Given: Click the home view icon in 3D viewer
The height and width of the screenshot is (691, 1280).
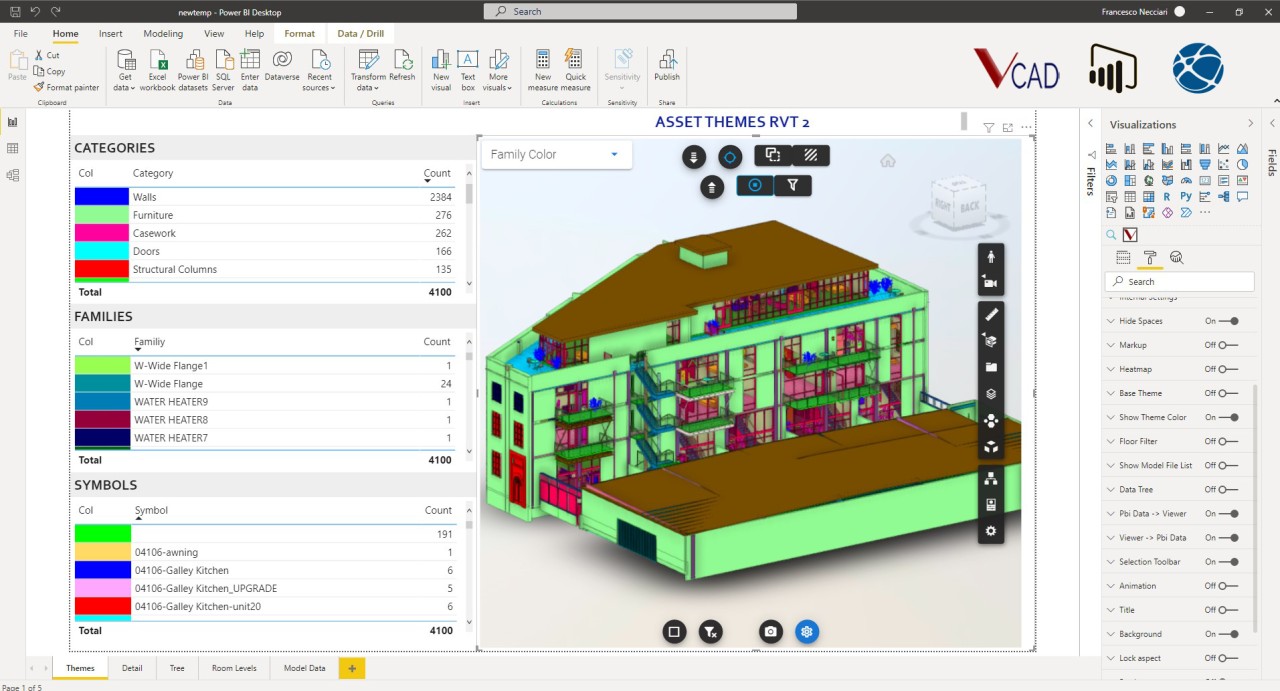Looking at the screenshot, I should coord(888,160).
